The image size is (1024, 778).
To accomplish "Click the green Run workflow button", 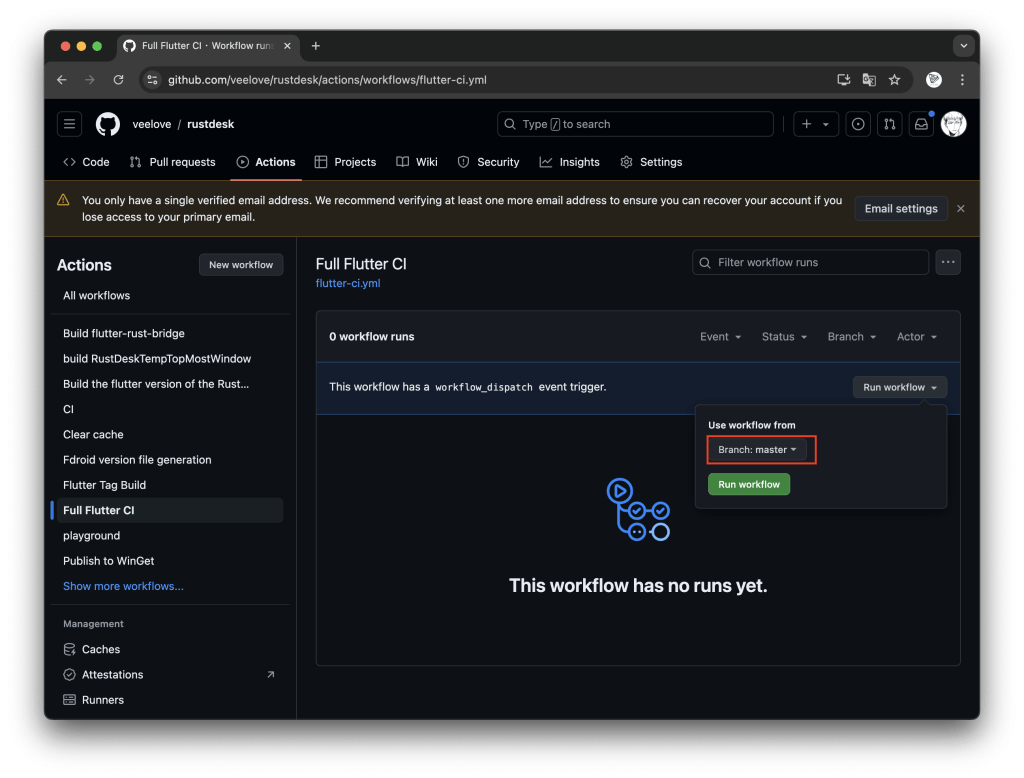I will pyautogui.click(x=748, y=484).
